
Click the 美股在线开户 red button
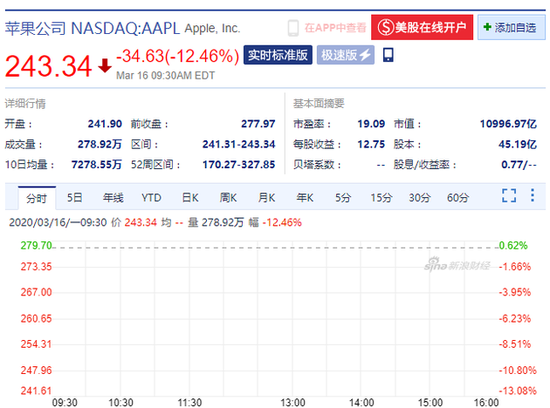point(422,27)
